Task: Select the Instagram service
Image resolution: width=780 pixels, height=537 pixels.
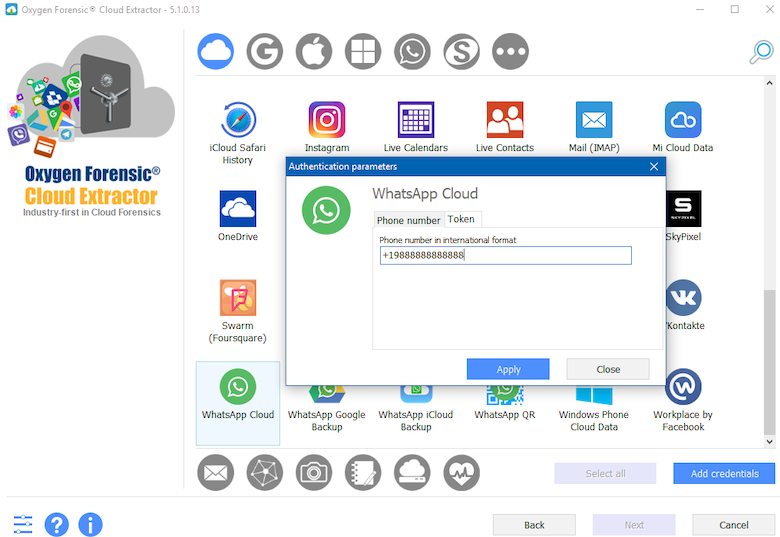Action: click(327, 127)
